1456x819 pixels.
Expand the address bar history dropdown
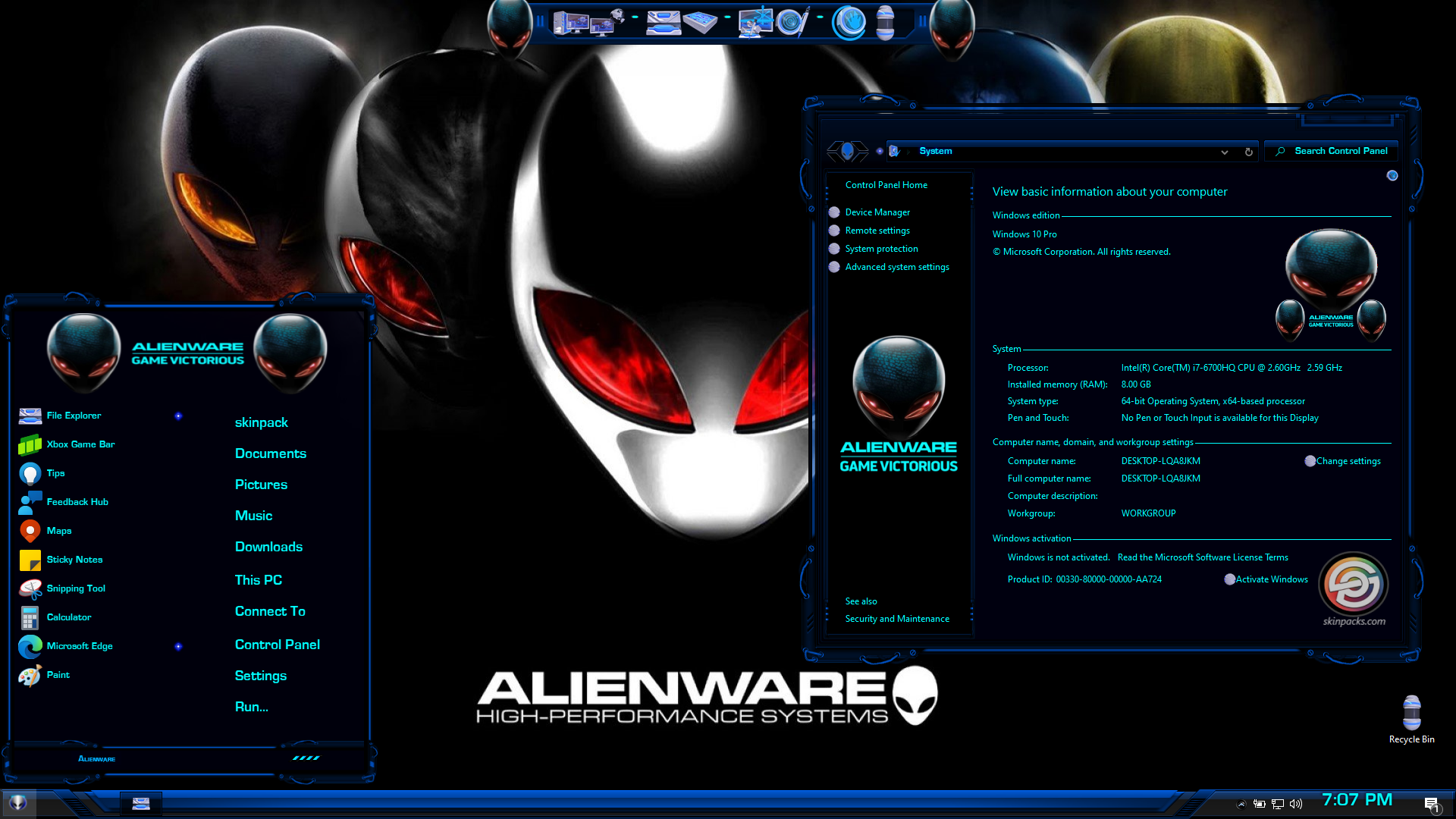coord(1224,152)
